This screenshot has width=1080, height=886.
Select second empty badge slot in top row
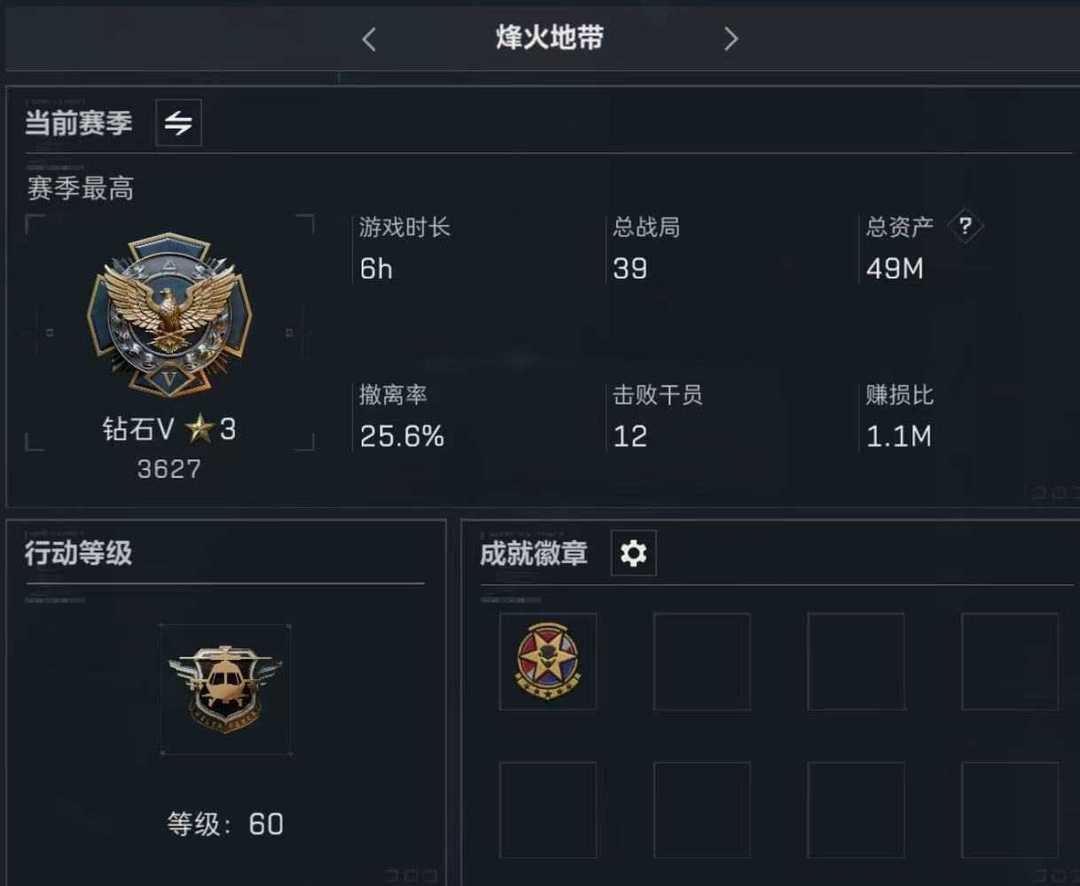(702, 661)
